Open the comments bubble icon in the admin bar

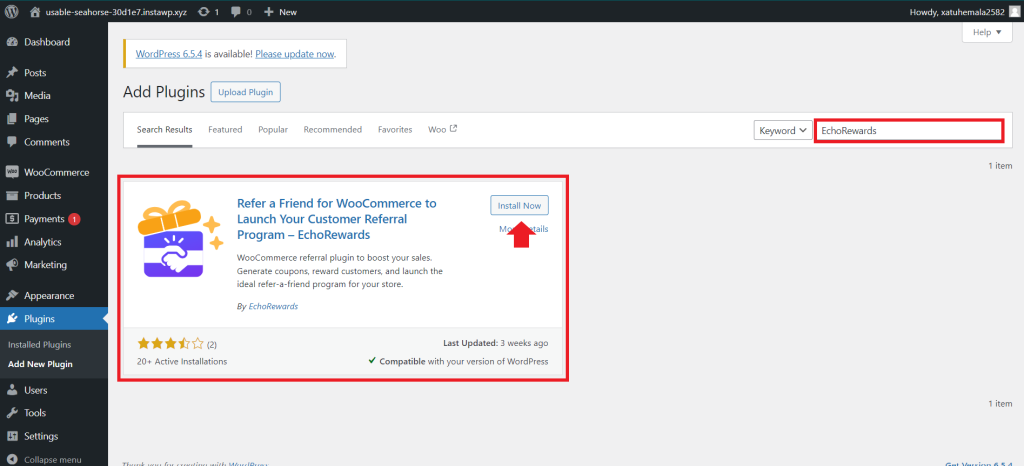pyautogui.click(x=236, y=12)
